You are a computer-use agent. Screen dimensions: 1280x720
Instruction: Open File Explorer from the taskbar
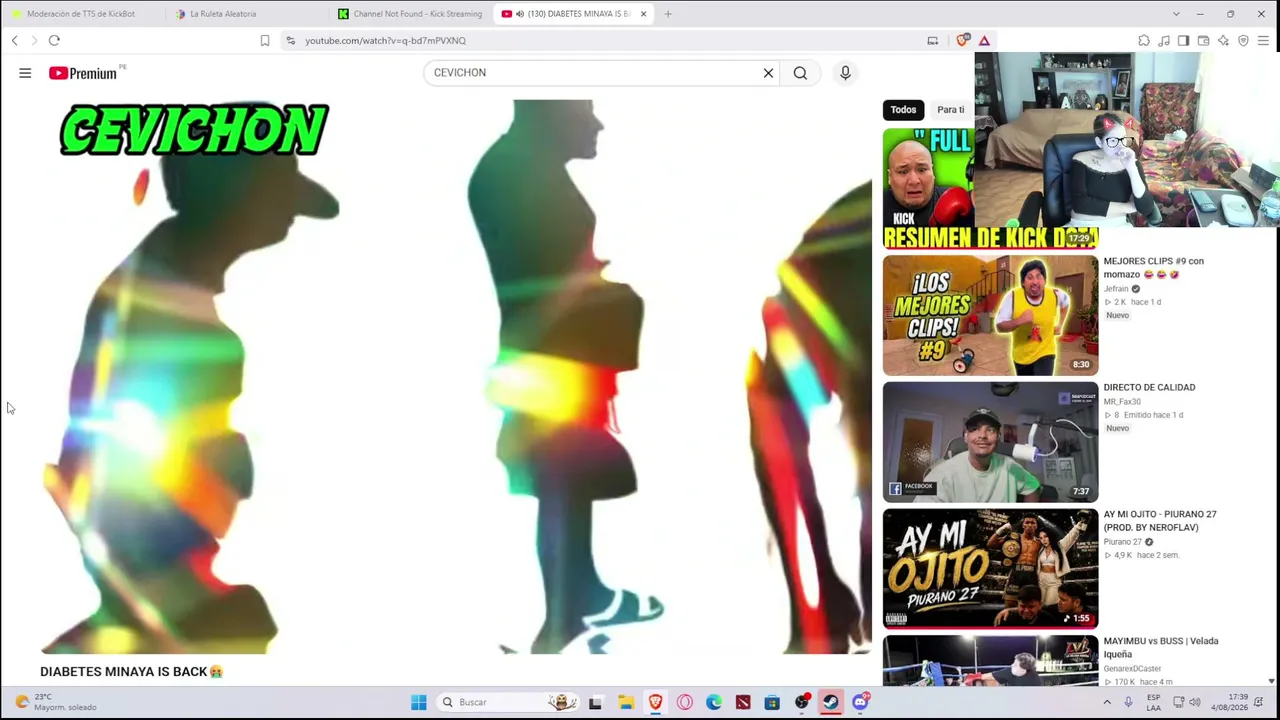coord(625,703)
